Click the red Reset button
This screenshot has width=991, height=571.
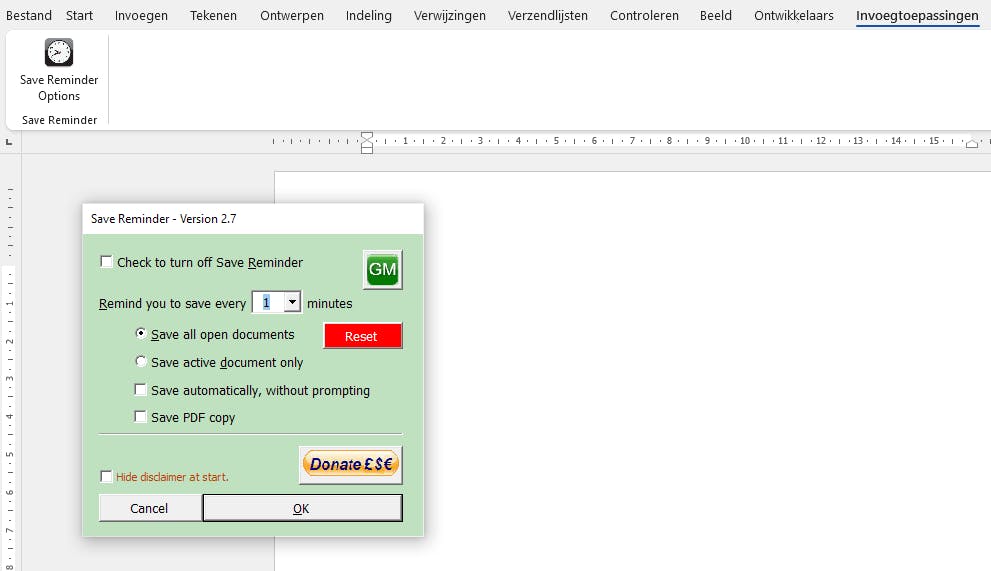coord(363,336)
